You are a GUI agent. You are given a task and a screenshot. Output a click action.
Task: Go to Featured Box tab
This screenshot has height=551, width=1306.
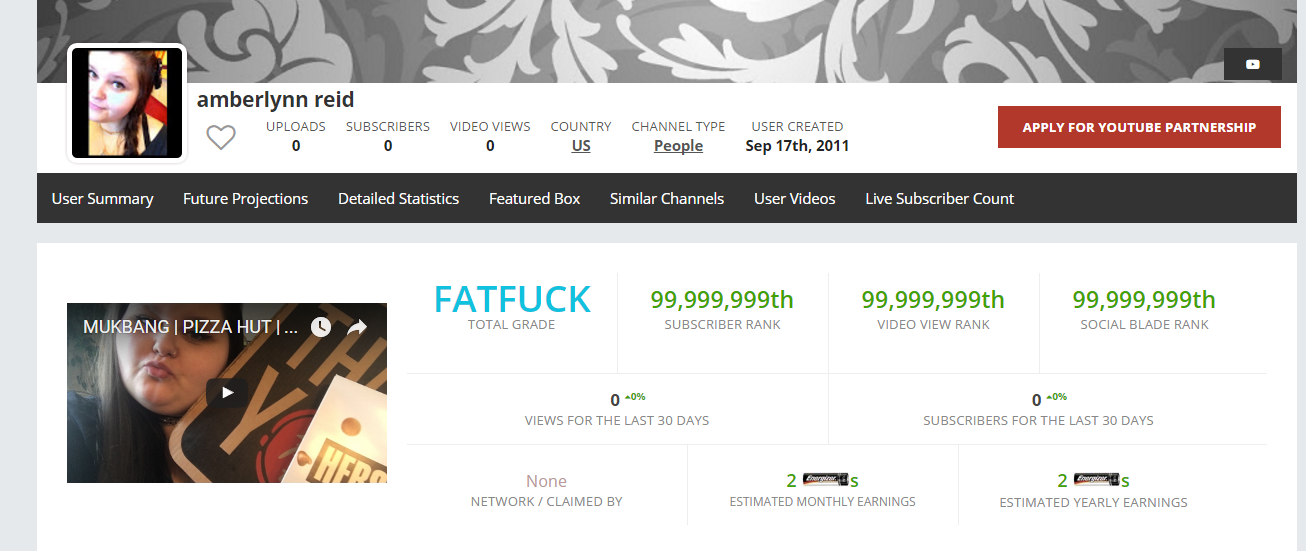pos(534,198)
